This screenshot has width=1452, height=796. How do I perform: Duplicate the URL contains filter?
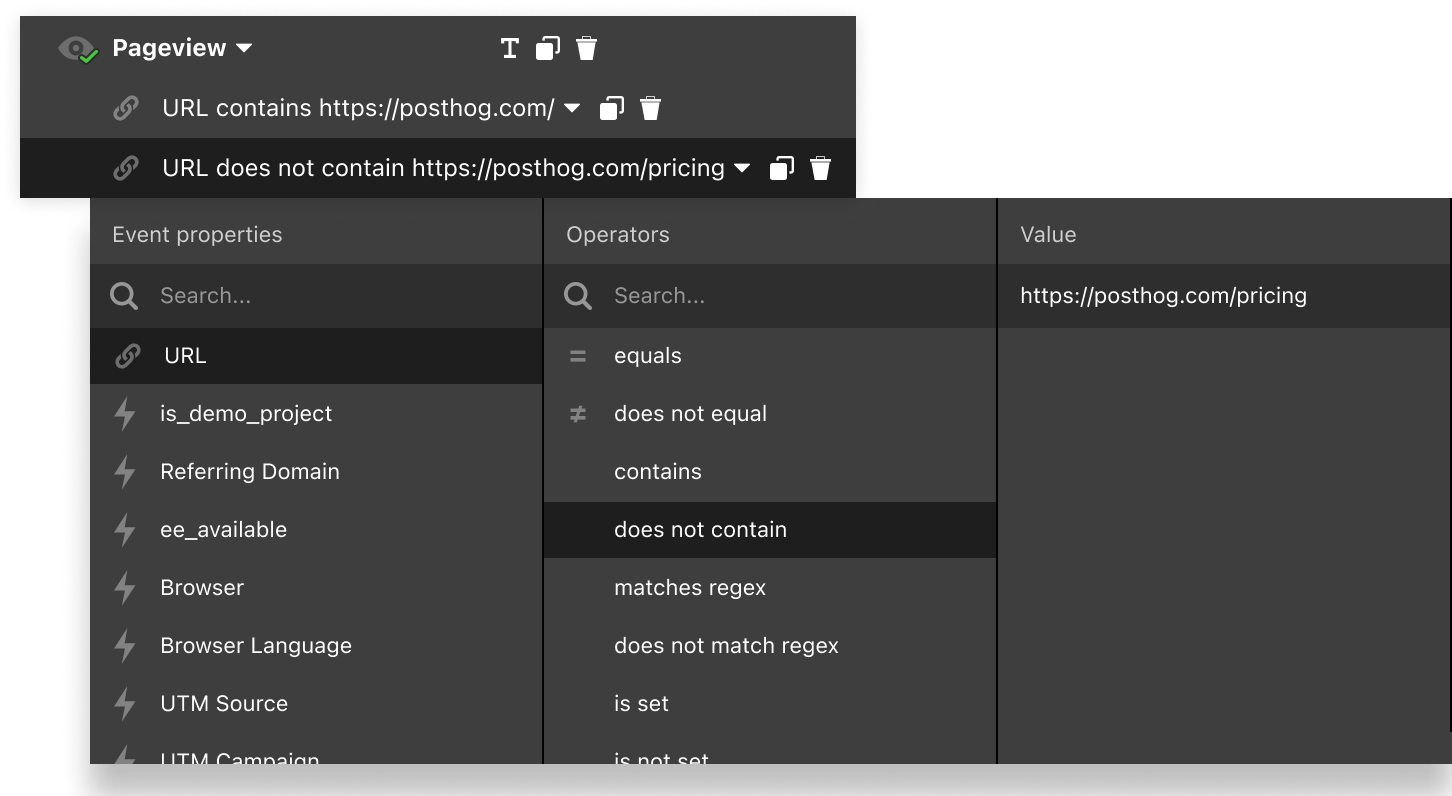point(612,108)
